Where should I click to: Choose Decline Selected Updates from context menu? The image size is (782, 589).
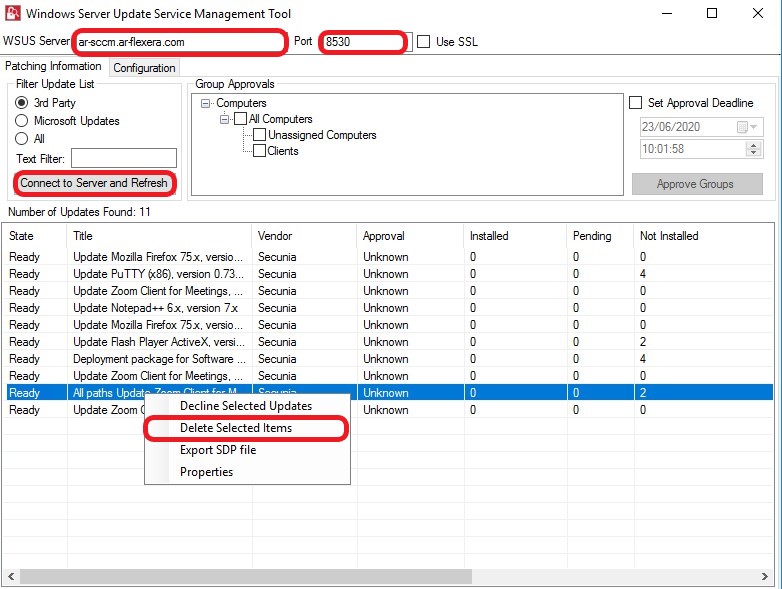246,406
